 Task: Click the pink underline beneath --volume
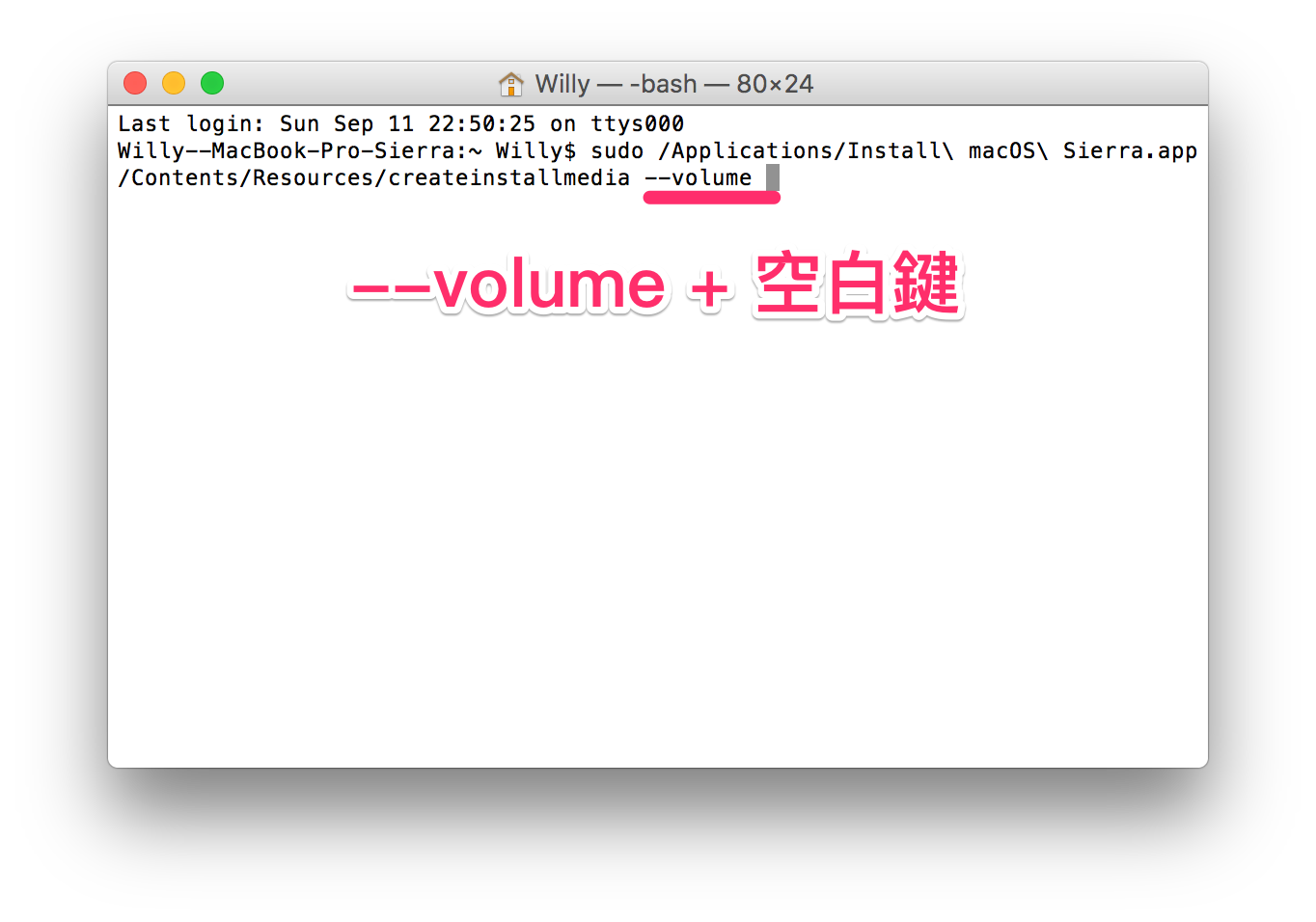tap(712, 198)
